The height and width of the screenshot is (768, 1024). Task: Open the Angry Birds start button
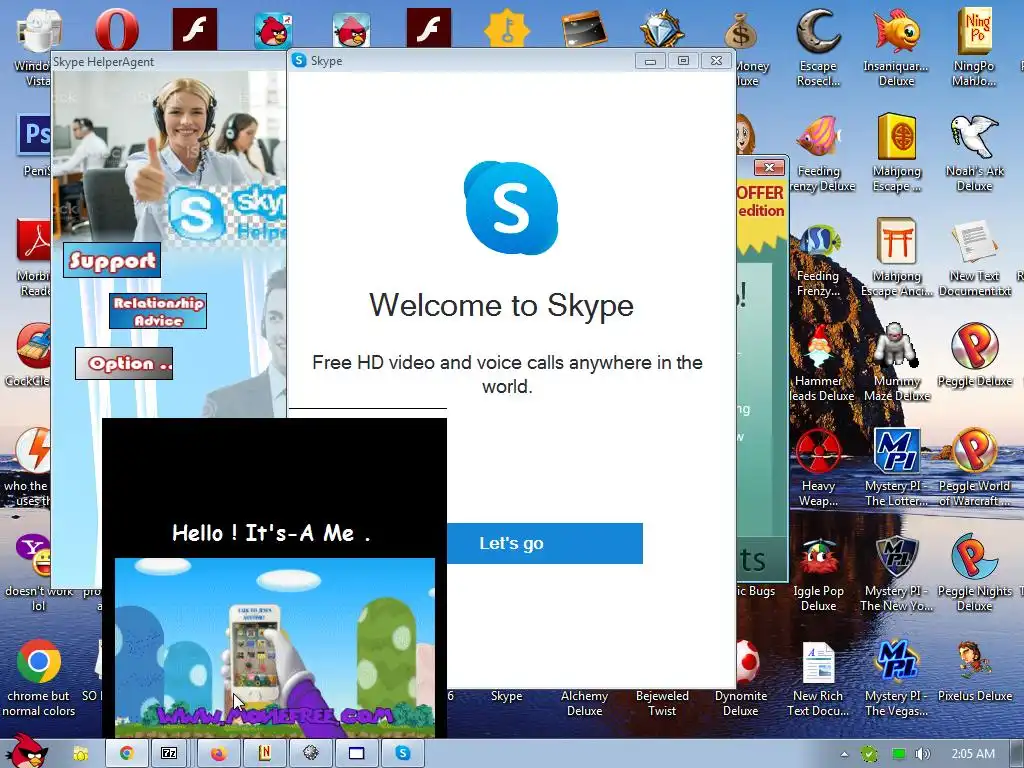pos(25,752)
